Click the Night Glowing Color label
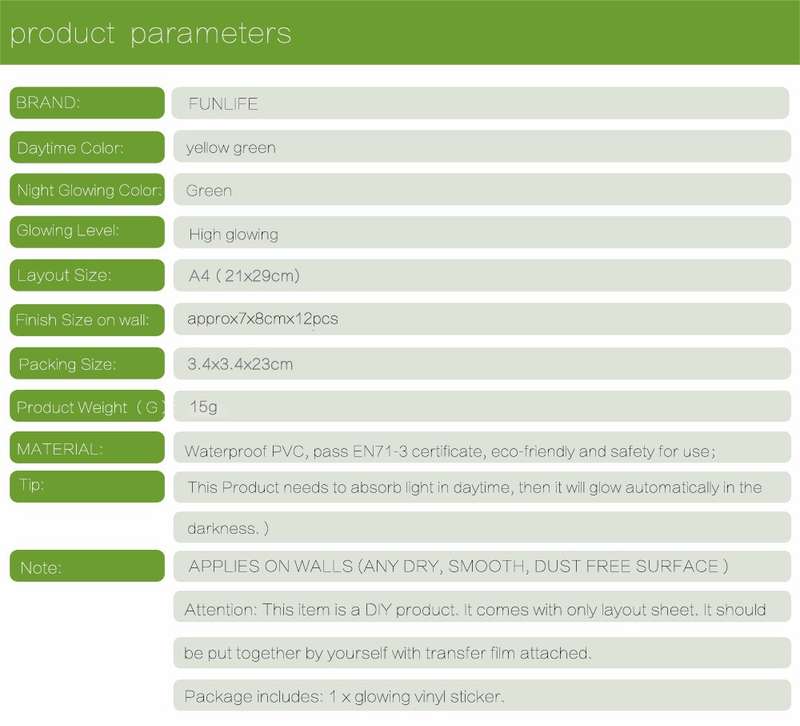Viewport: 800px width, 726px height. click(87, 190)
